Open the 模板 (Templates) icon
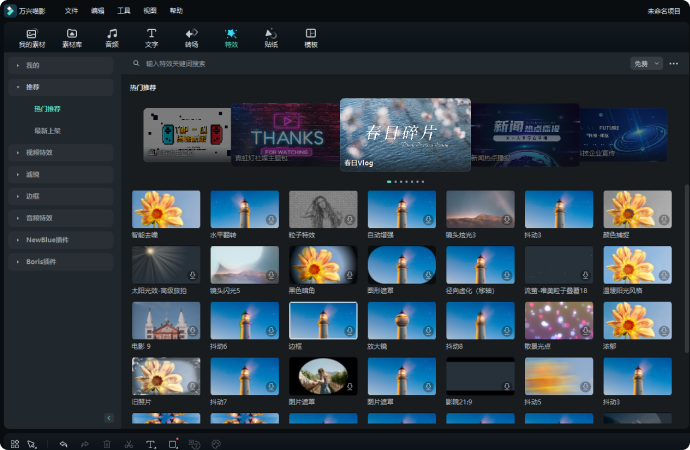Viewport: 690px width, 450px height. coord(311,33)
